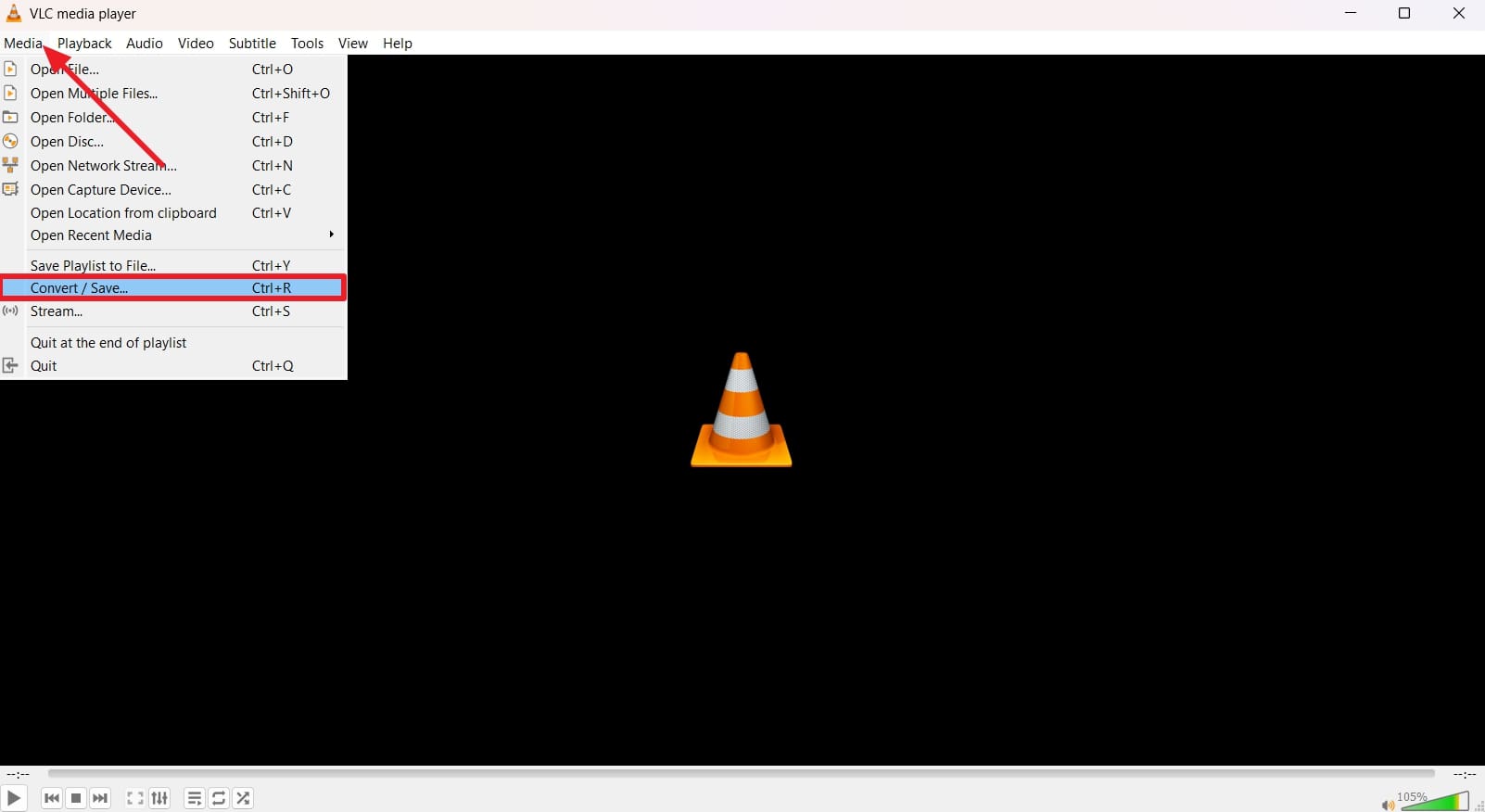Click Open Capture Device entry

(x=100, y=190)
